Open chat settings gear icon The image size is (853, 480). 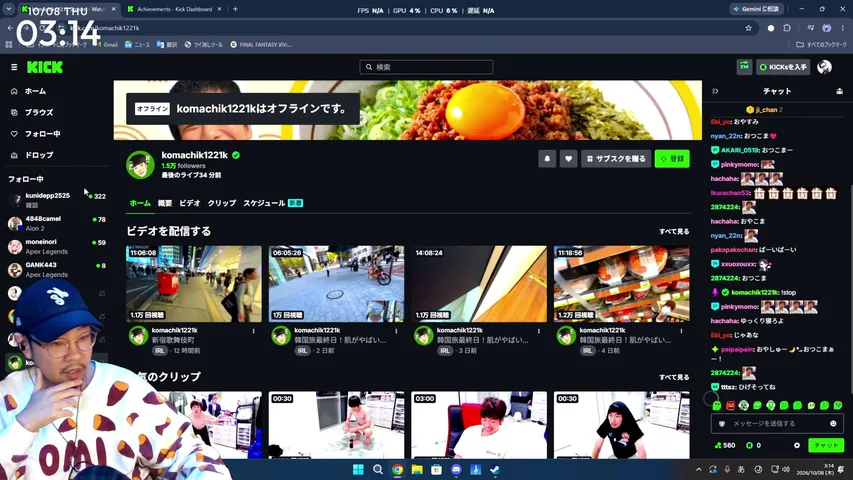797,445
